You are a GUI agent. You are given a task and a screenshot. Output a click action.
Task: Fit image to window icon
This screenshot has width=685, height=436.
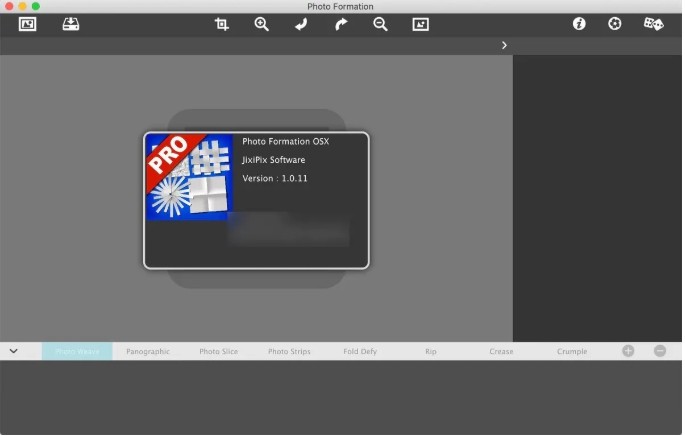[420, 24]
